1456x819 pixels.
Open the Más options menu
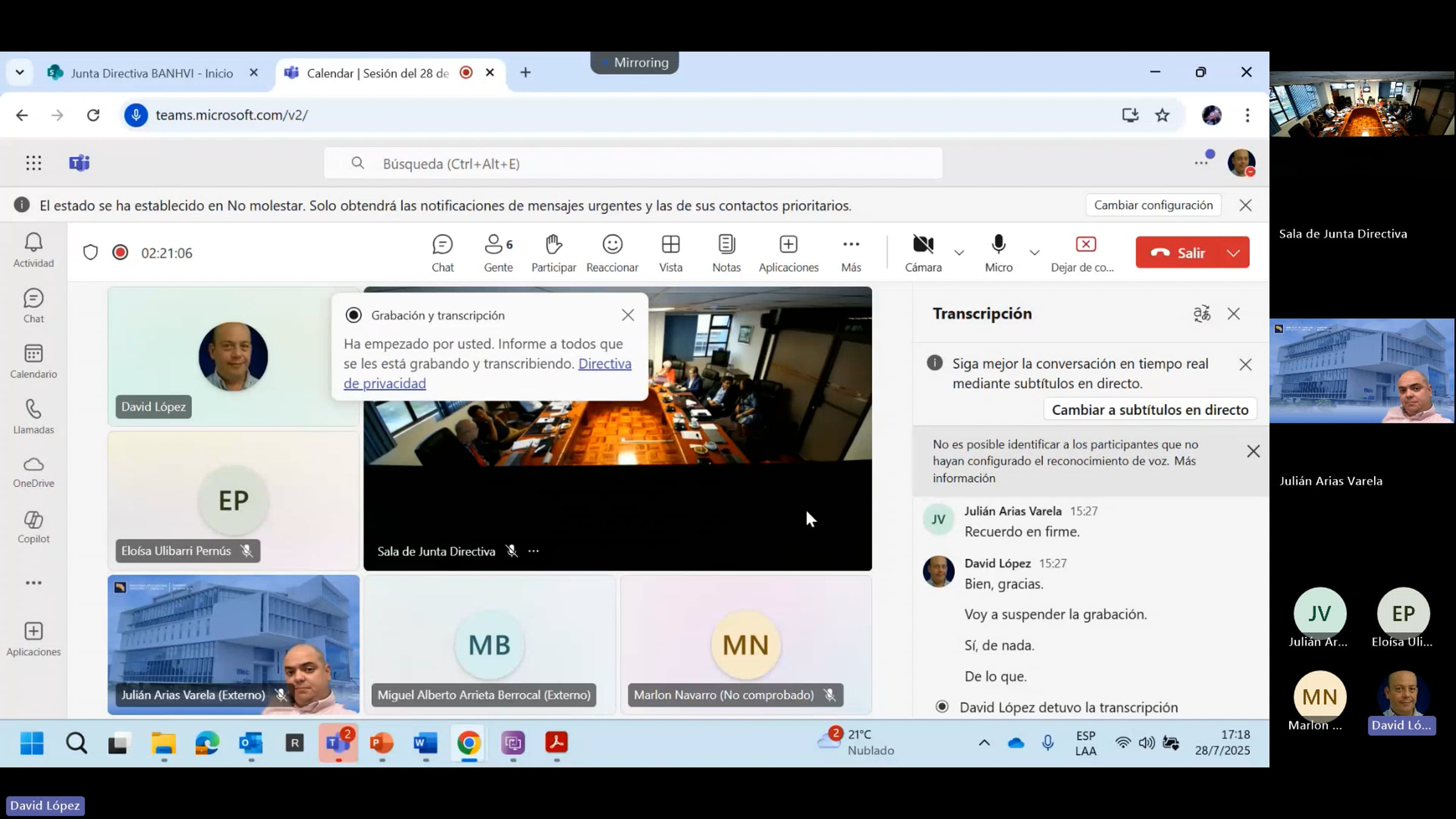click(851, 253)
